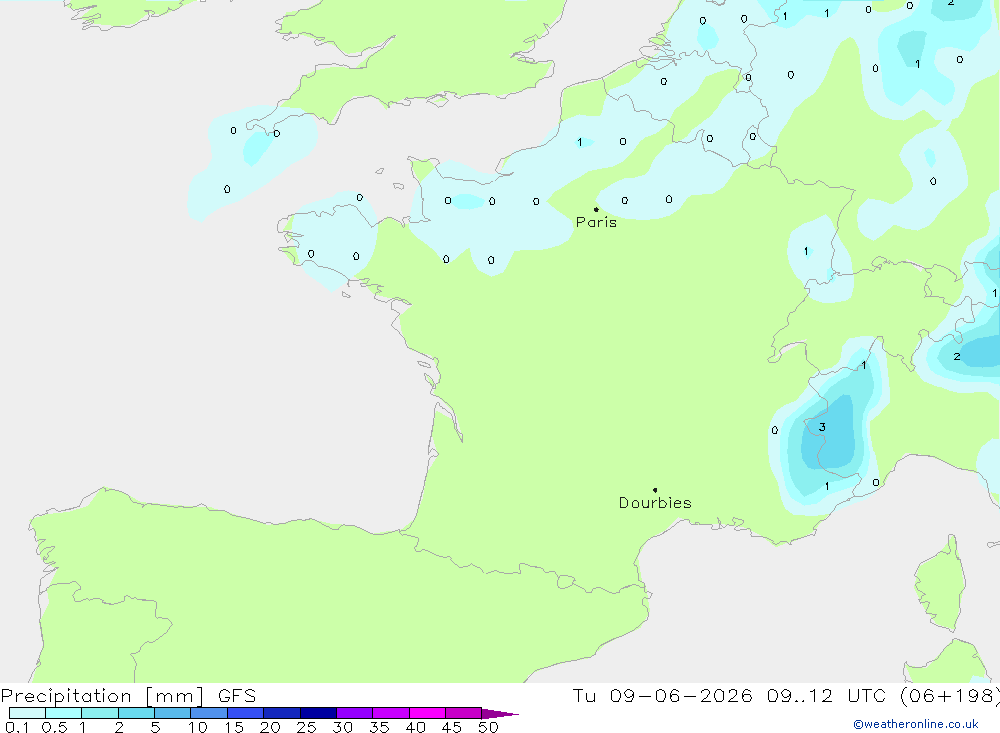This screenshot has width=1000, height=733.
Task: Click the Paris location dot marker
Action: (596, 209)
